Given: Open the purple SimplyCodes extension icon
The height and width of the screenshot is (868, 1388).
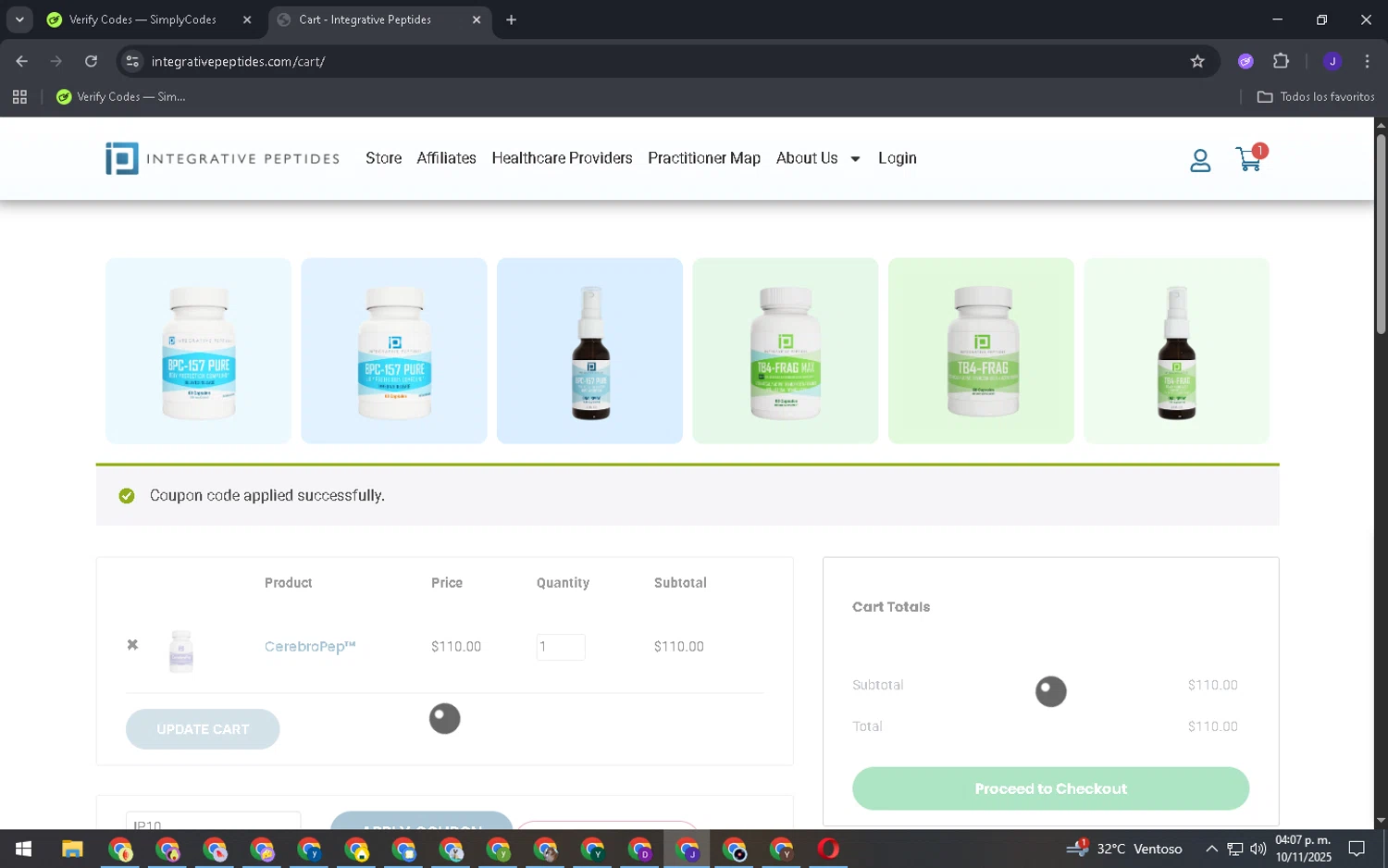Looking at the screenshot, I should pyautogui.click(x=1245, y=61).
